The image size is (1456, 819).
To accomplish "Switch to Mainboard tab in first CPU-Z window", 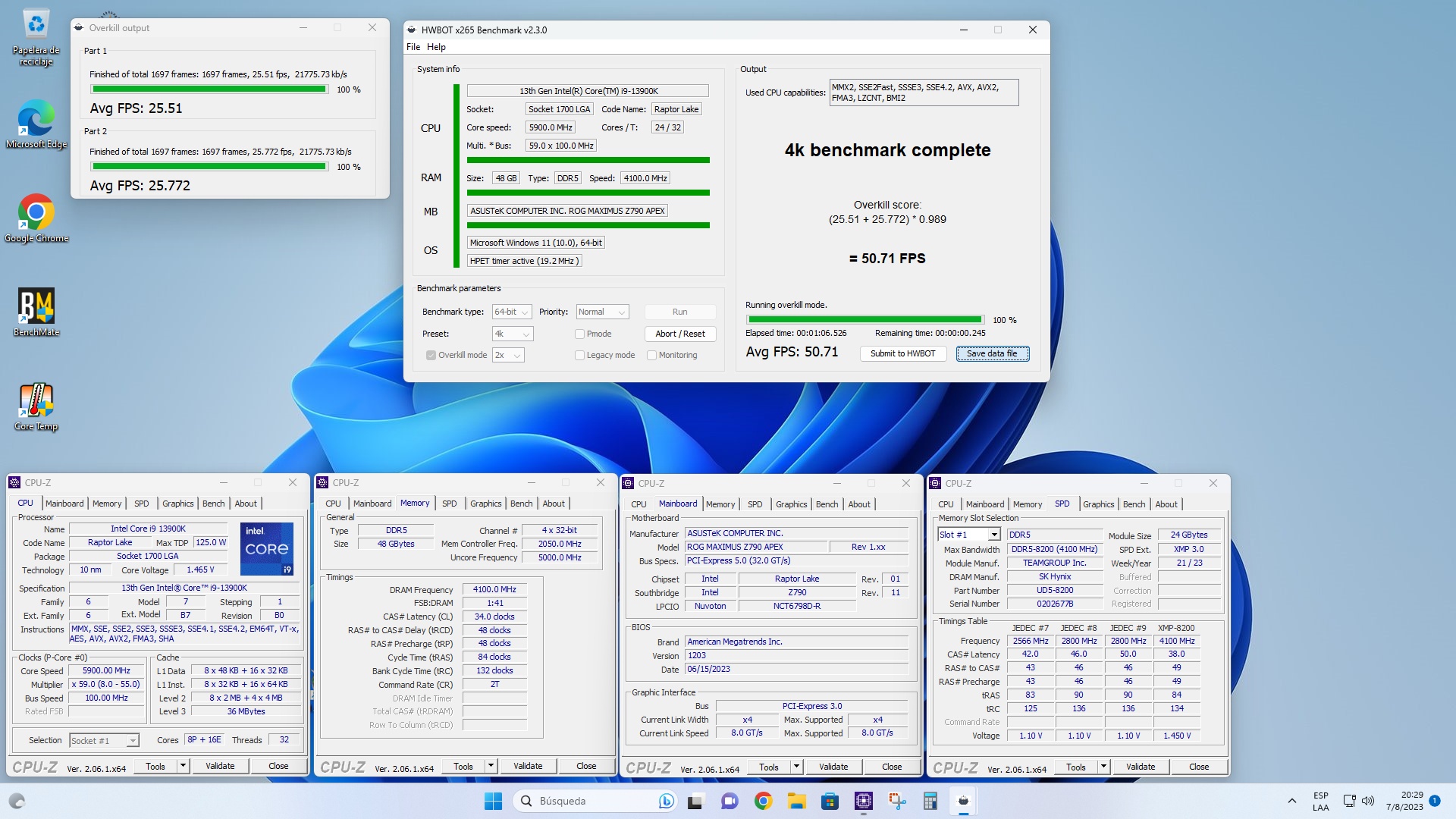I will tap(64, 504).
